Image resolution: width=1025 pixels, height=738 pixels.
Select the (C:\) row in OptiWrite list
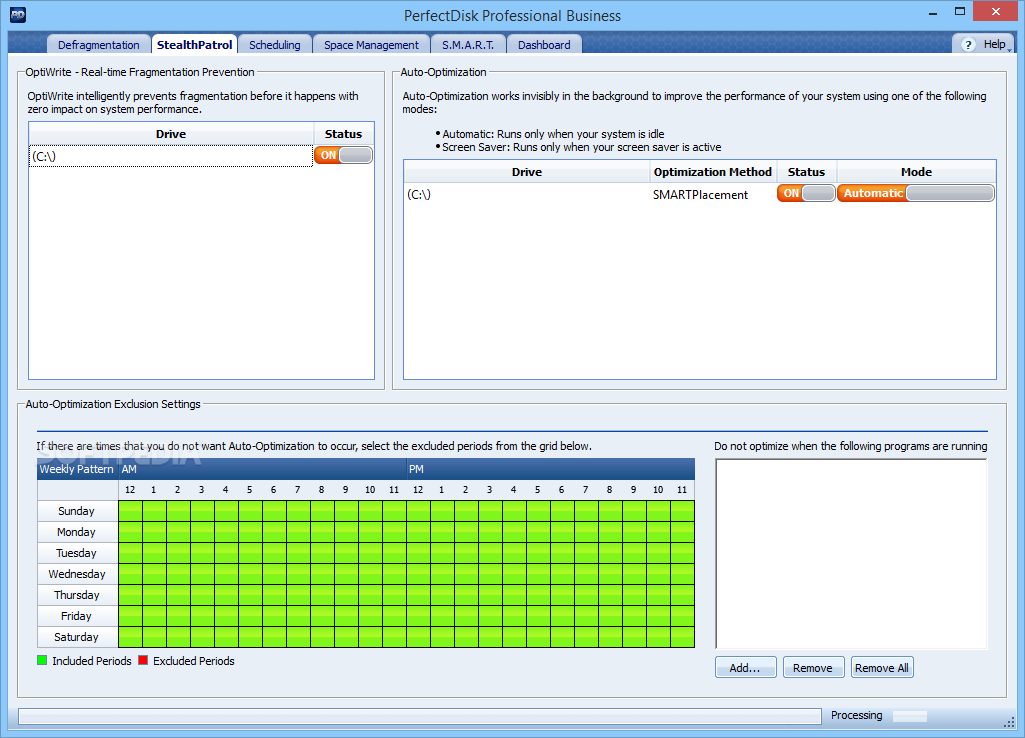(x=171, y=156)
